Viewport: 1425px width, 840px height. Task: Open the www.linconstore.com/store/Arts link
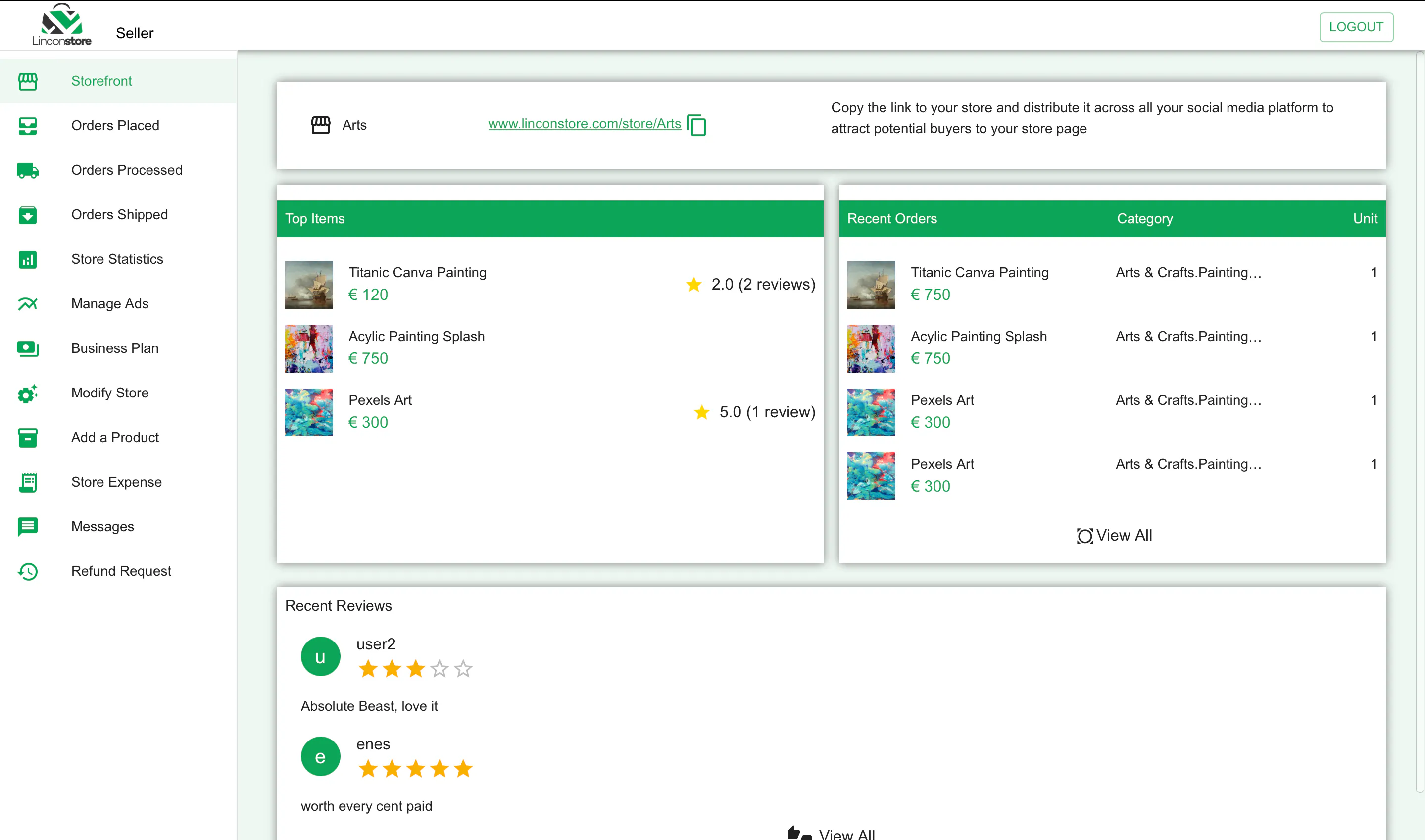pyautogui.click(x=585, y=123)
